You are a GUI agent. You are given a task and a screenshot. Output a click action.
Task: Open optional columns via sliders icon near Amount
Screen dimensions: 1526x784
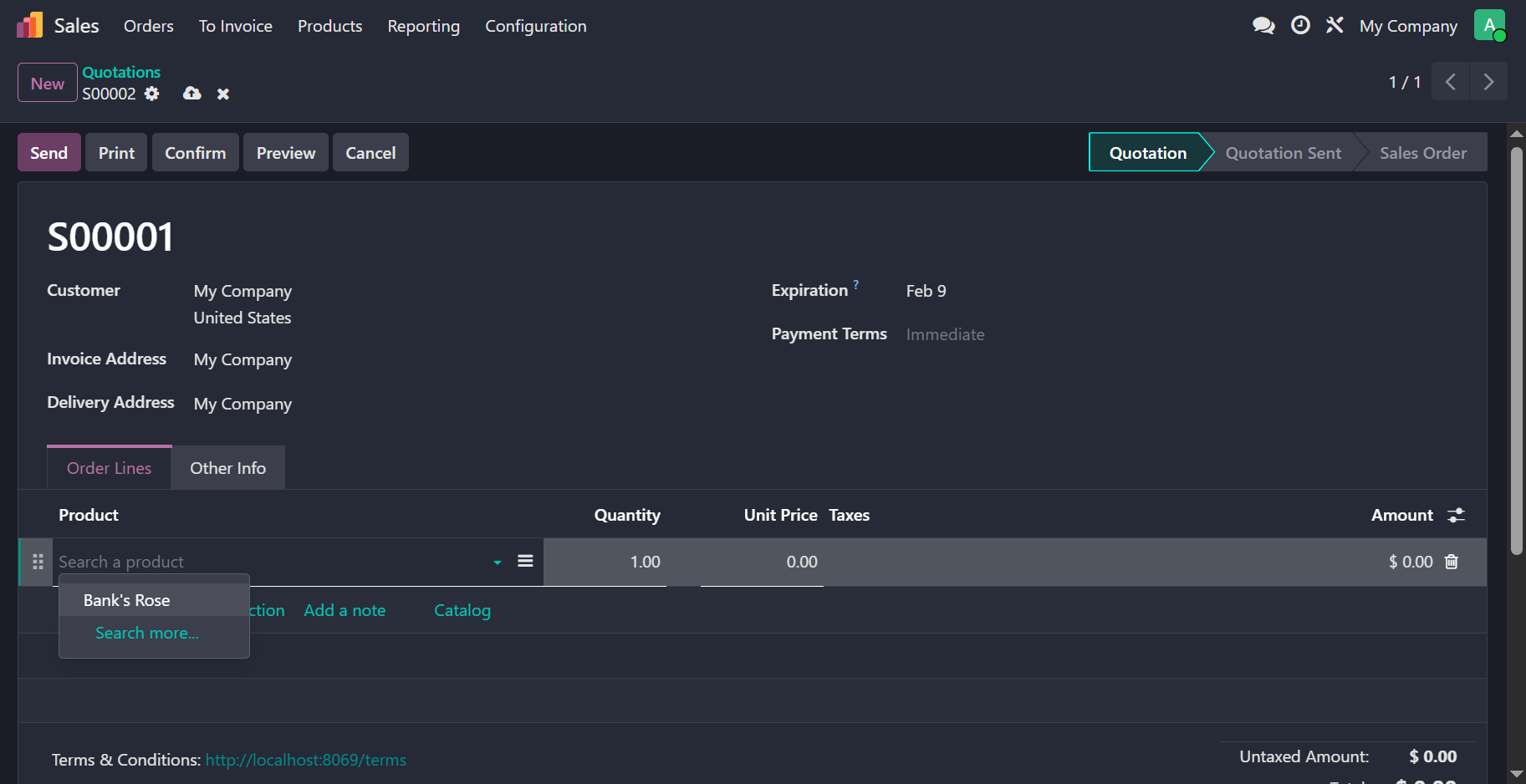click(1456, 515)
